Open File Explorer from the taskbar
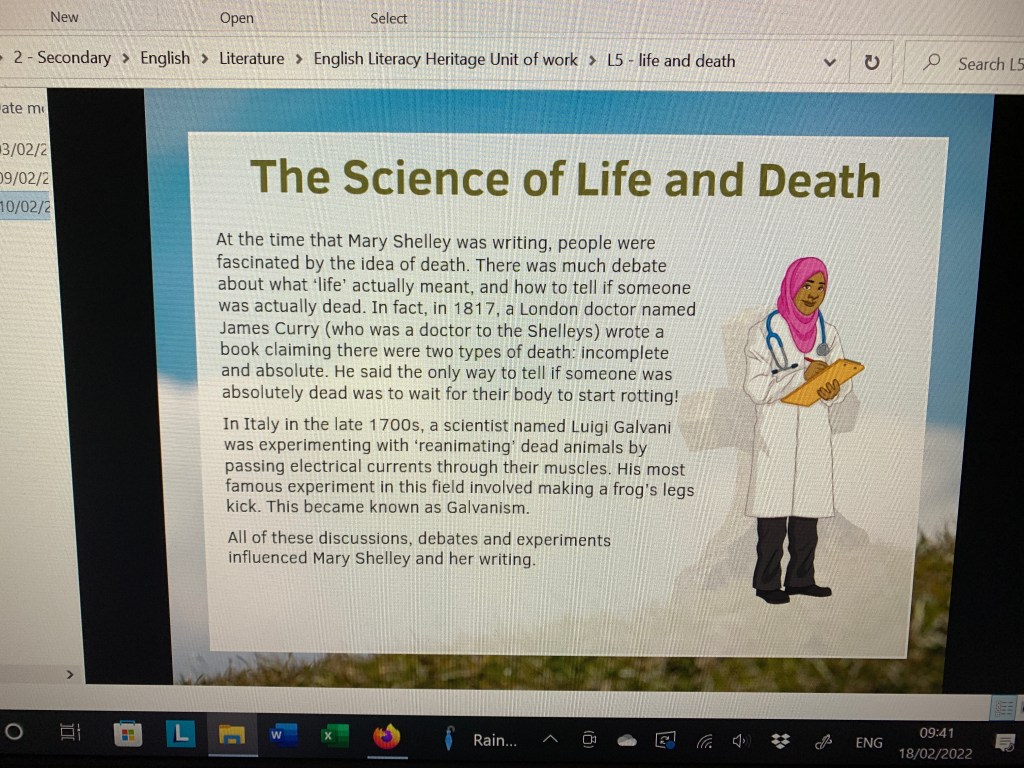This screenshot has height=768, width=1024. tap(232, 737)
